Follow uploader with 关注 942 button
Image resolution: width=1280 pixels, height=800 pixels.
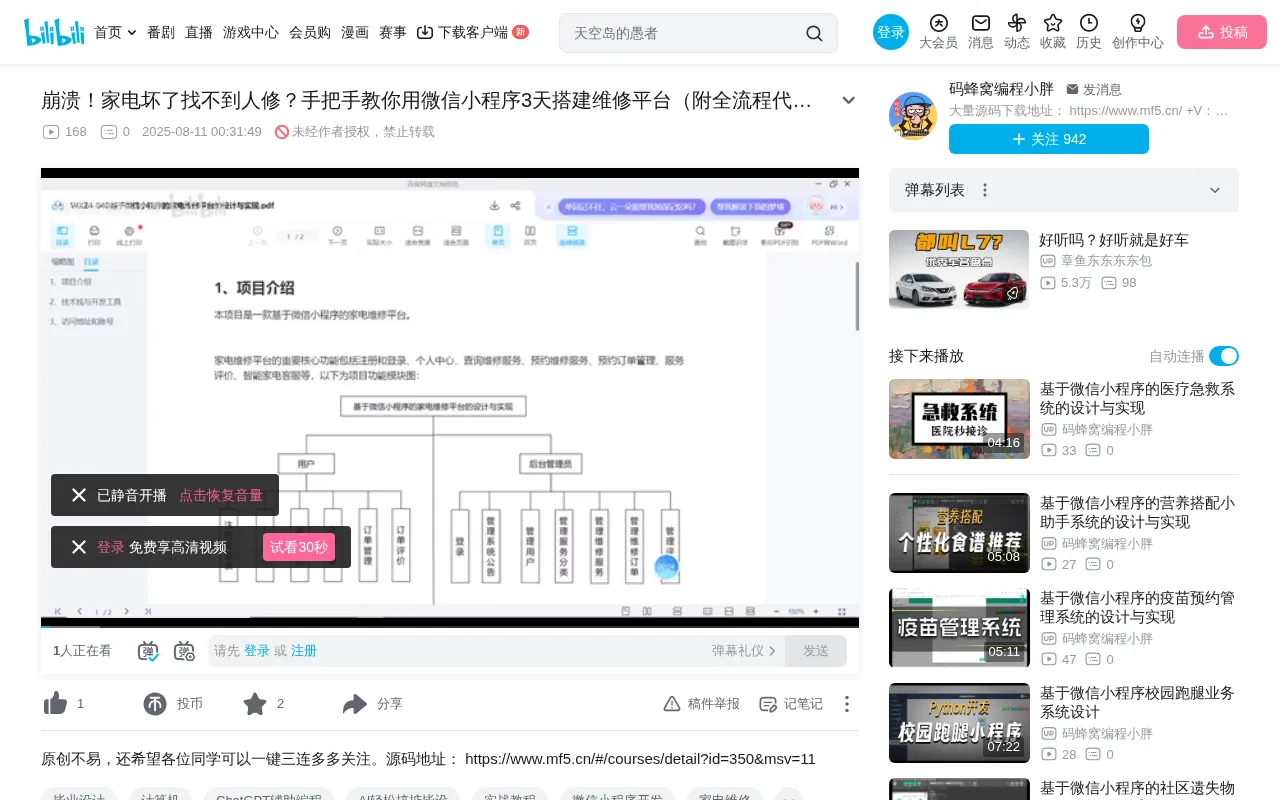[1049, 139]
